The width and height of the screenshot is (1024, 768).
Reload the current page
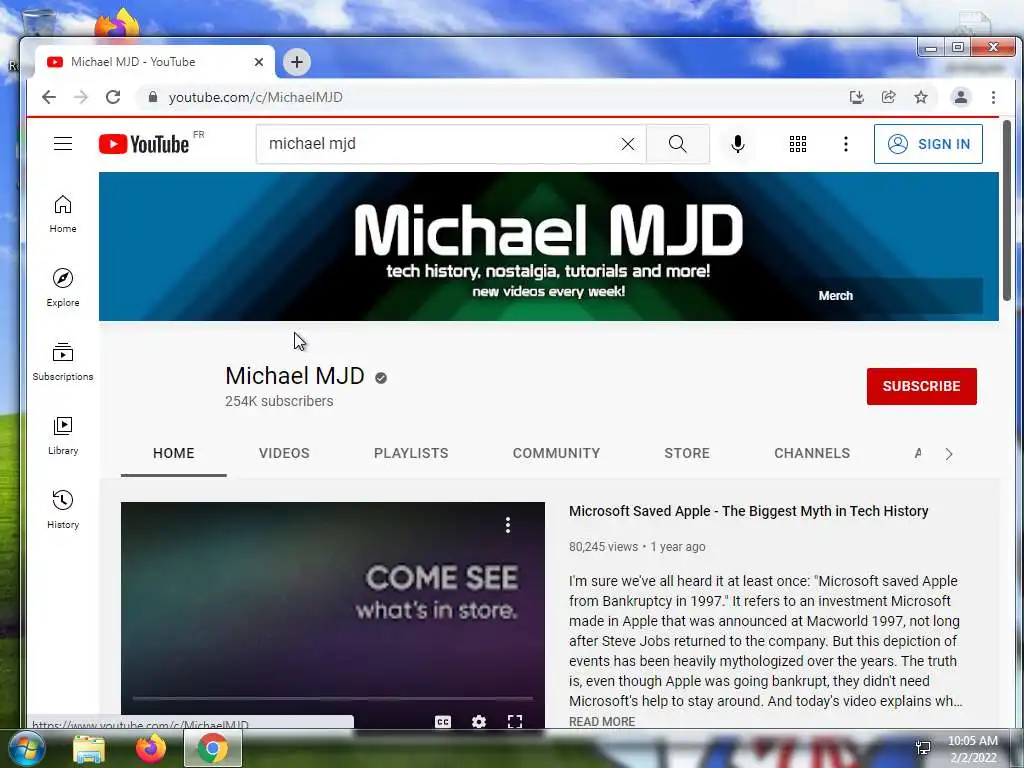pos(113,97)
